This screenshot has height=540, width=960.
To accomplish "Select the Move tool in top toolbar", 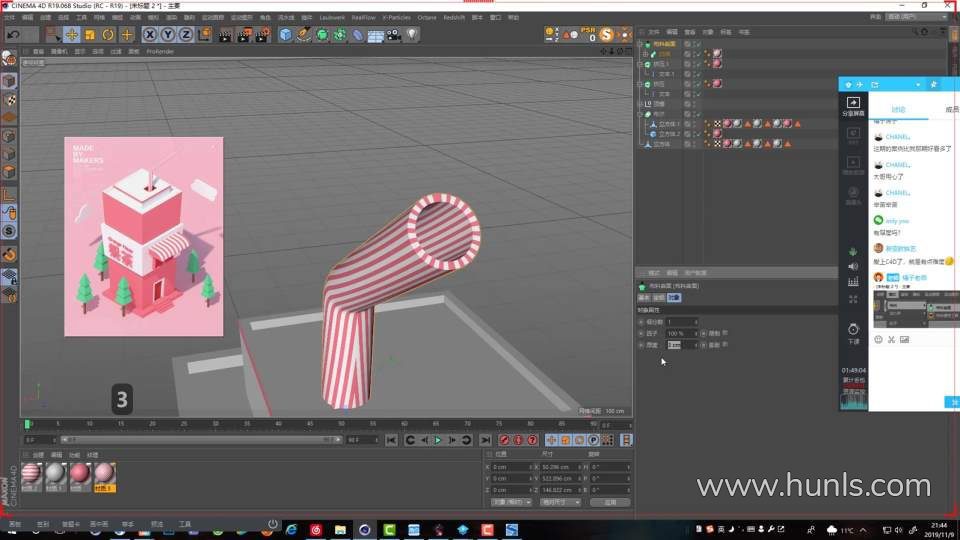I will coord(72,35).
